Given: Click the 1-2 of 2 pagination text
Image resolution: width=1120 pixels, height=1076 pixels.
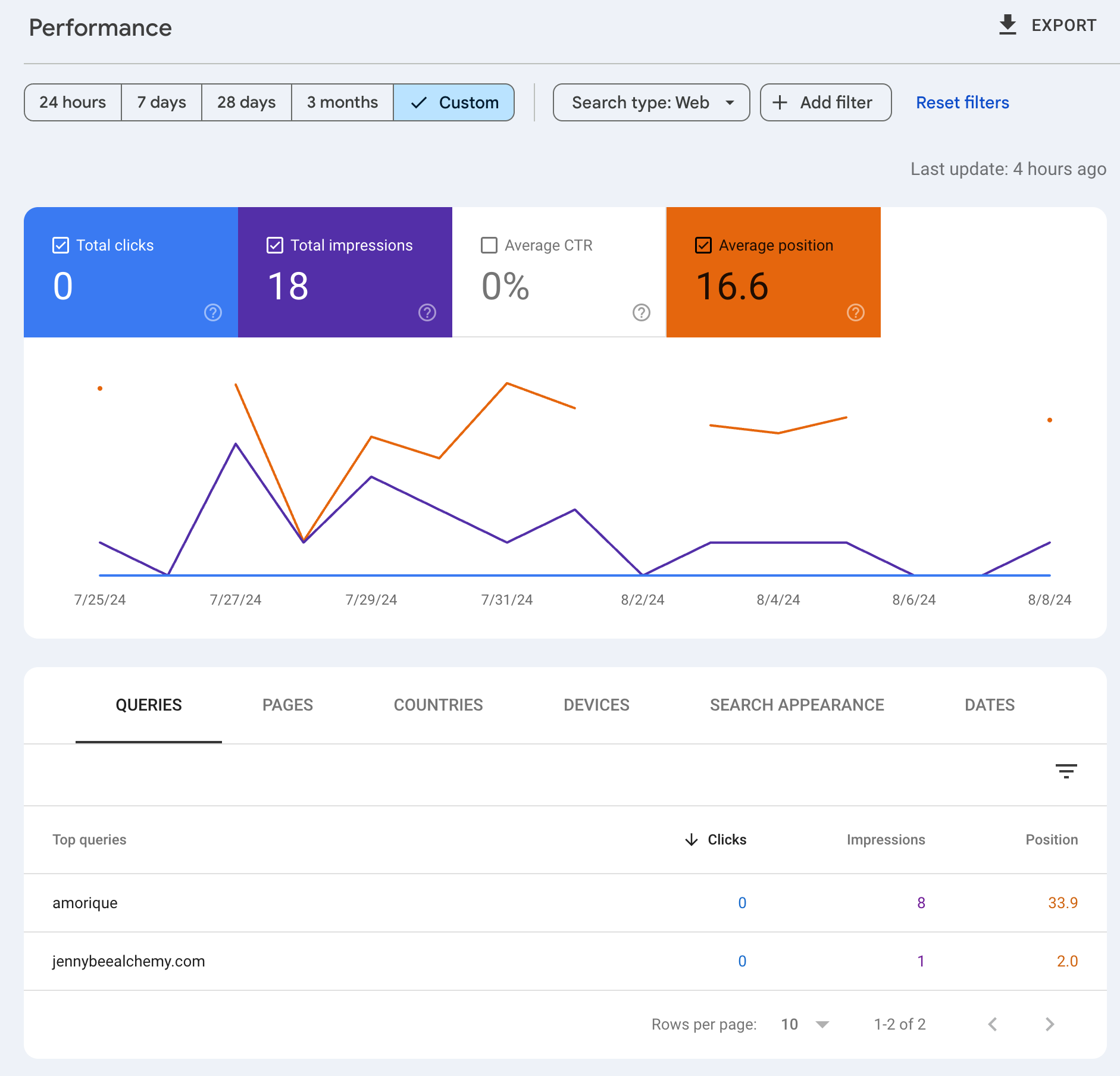Looking at the screenshot, I should 900,1024.
